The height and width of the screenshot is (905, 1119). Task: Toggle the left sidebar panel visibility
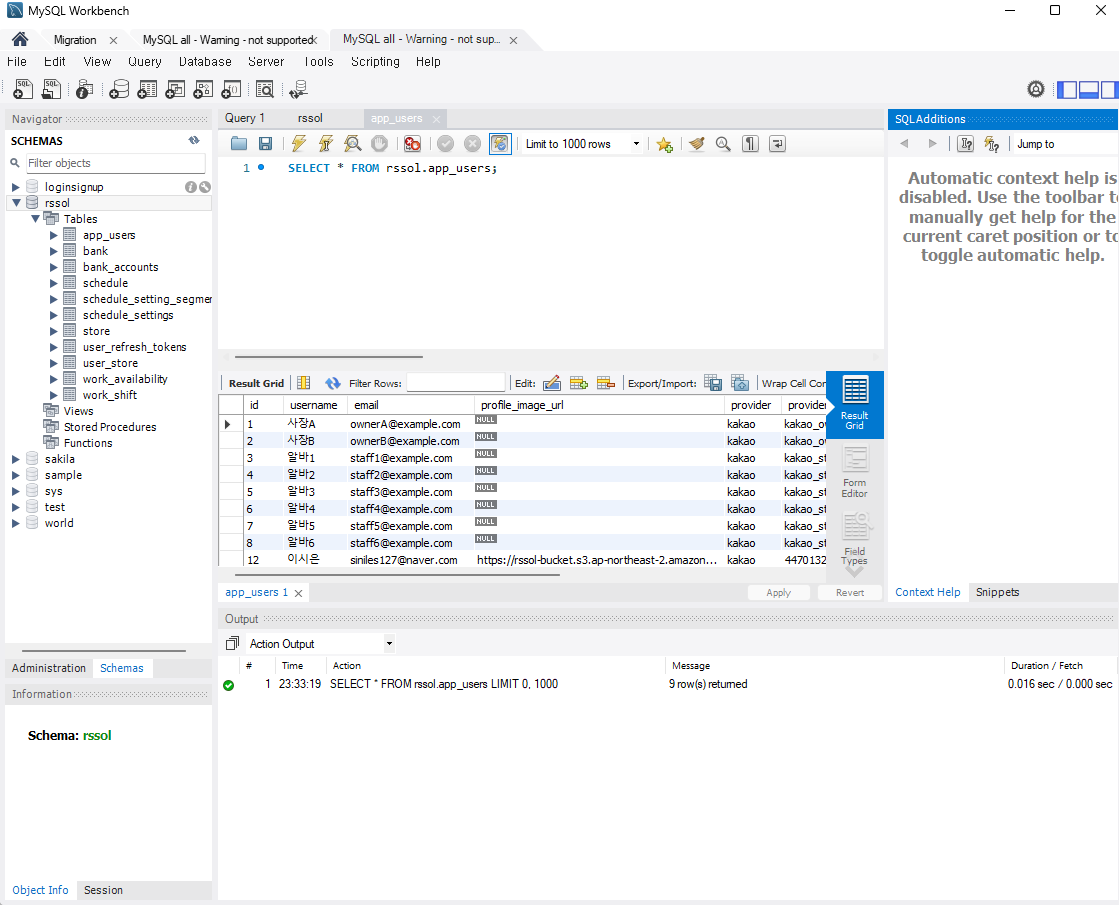point(1067,89)
